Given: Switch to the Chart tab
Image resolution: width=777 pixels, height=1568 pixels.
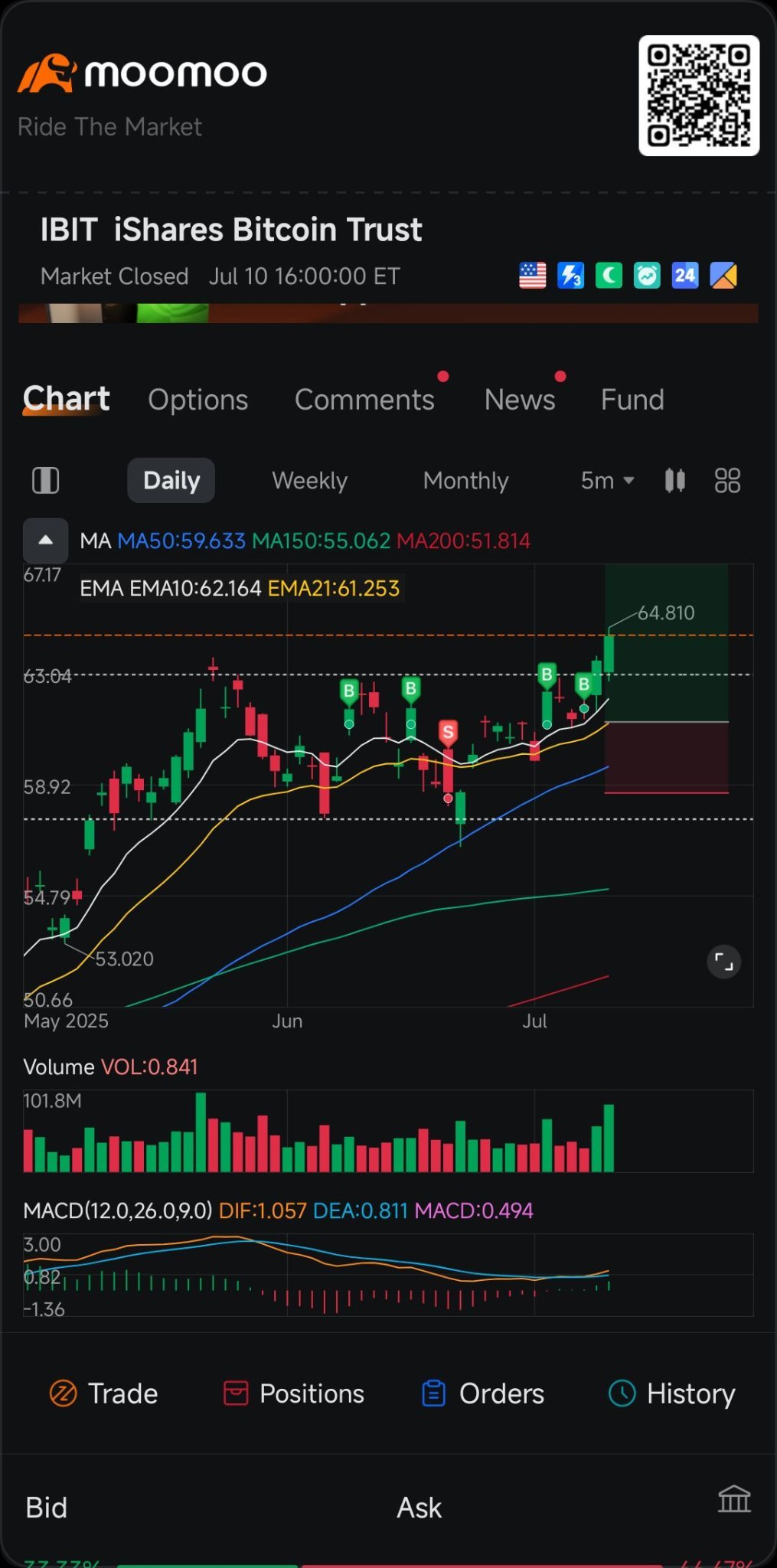Looking at the screenshot, I should [x=67, y=399].
